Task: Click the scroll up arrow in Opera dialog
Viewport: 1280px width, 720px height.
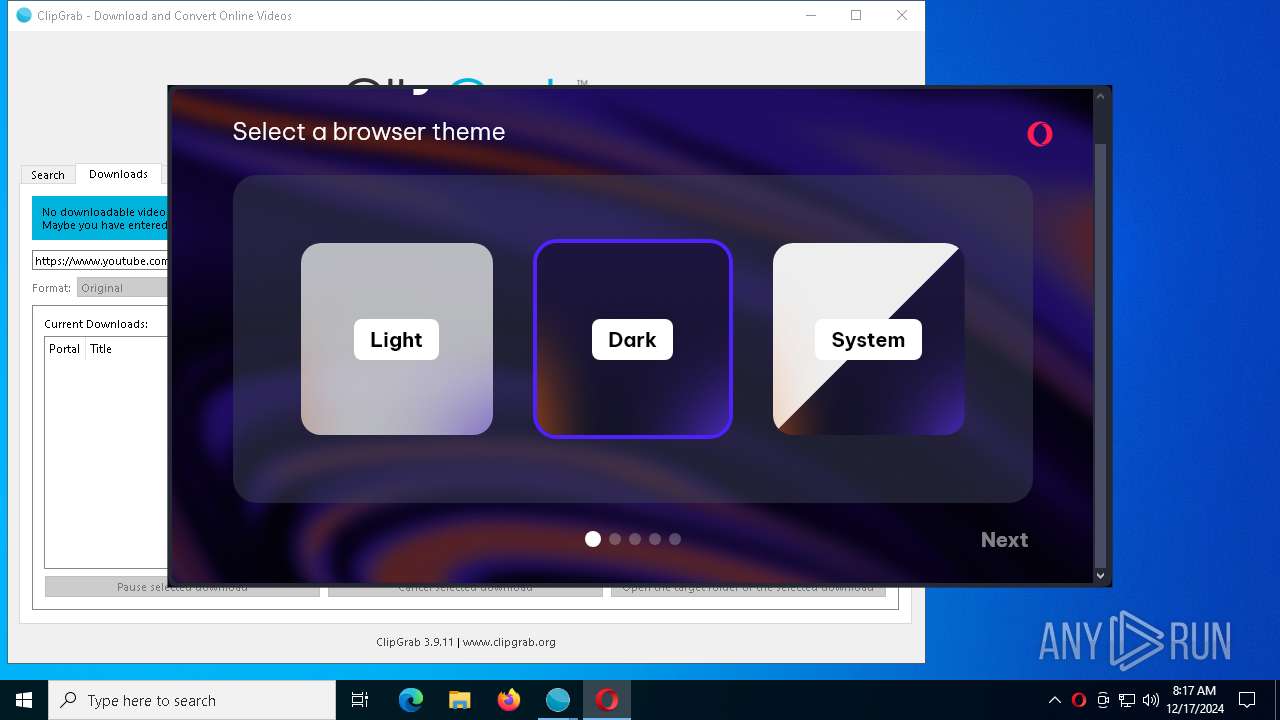Action: (x=1101, y=97)
